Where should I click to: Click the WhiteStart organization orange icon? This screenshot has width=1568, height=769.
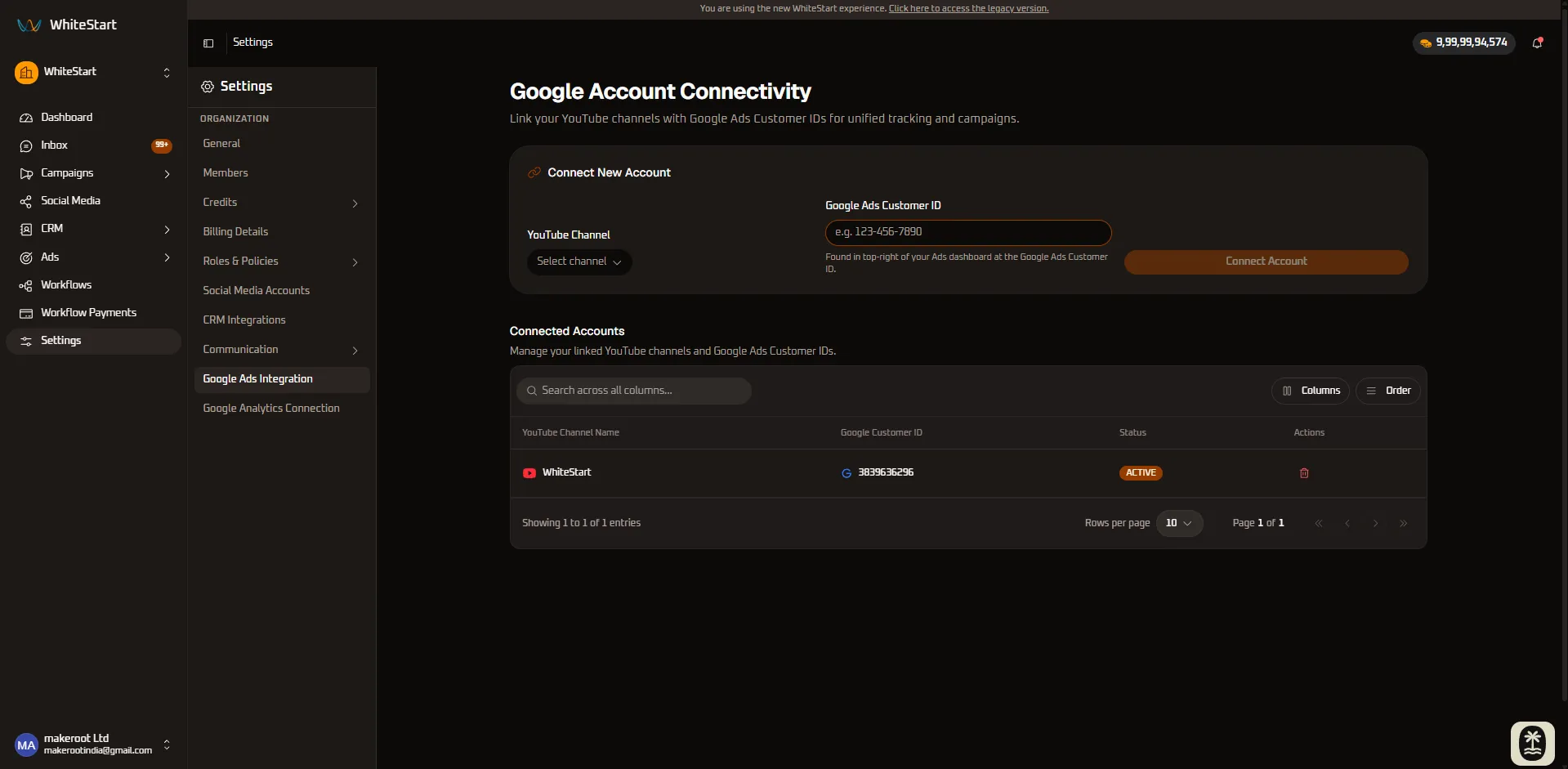click(26, 73)
